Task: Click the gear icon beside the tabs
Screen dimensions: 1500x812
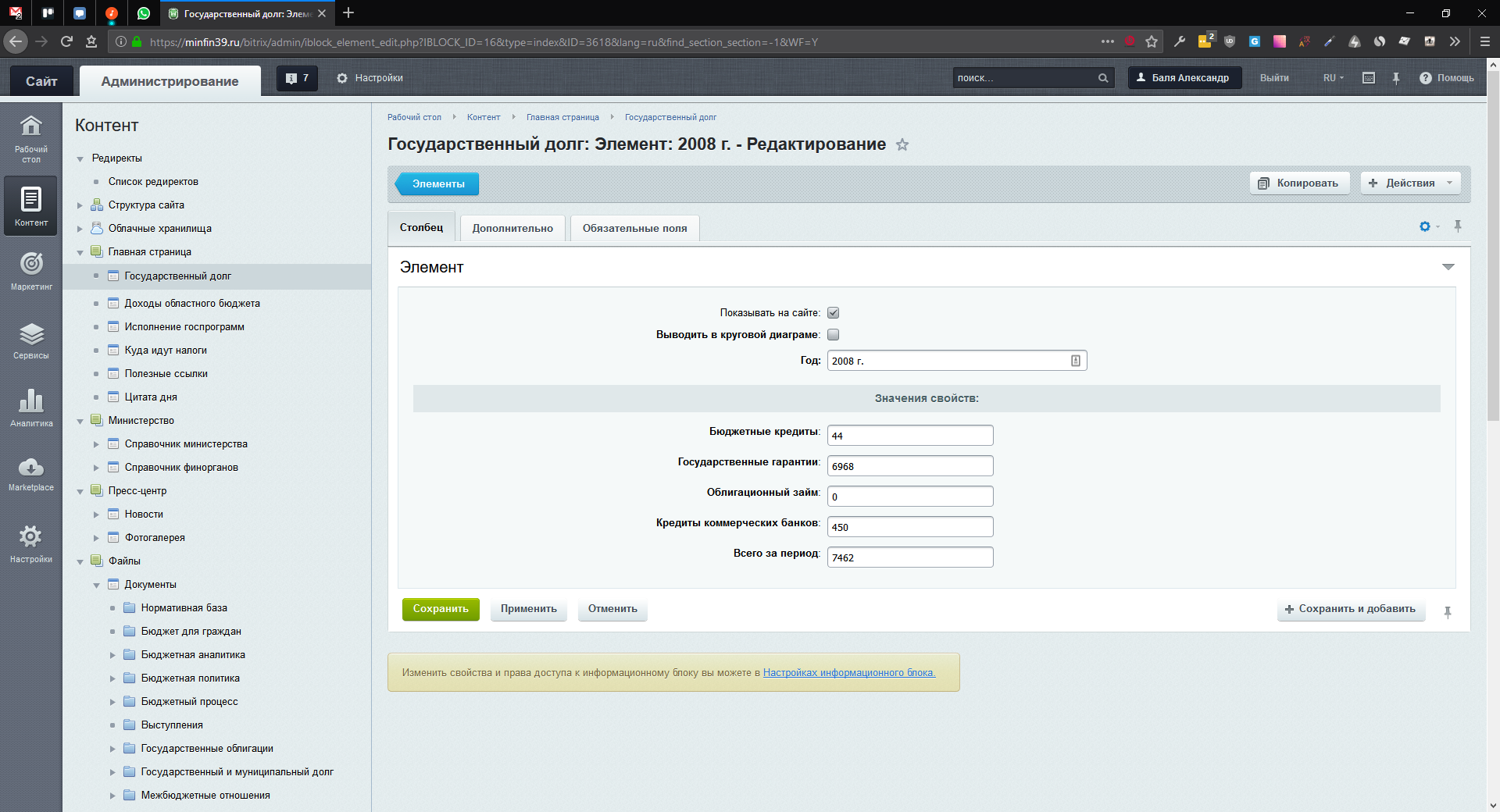Action: [x=1425, y=226]
